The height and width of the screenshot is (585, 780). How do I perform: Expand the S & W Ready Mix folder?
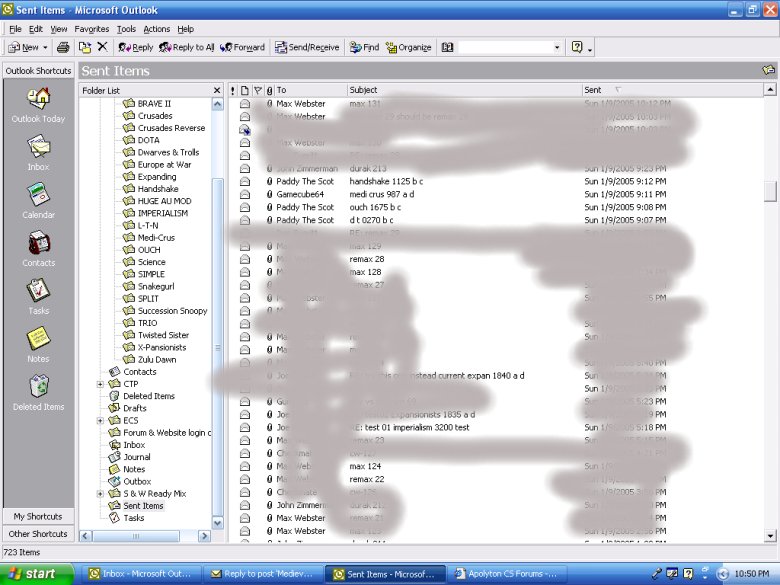pos(100,494)
